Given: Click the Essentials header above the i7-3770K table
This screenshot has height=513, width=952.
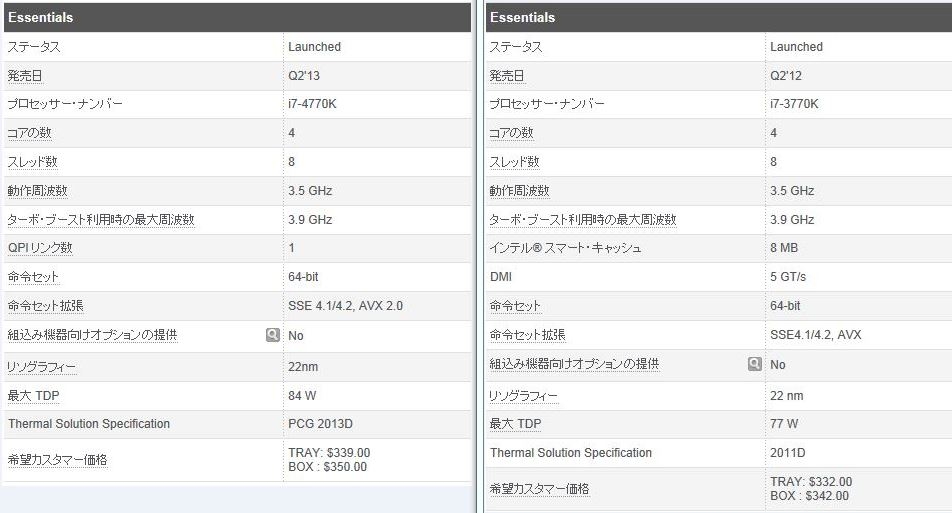Looking at the screenshot, I should tap(522, 17).
